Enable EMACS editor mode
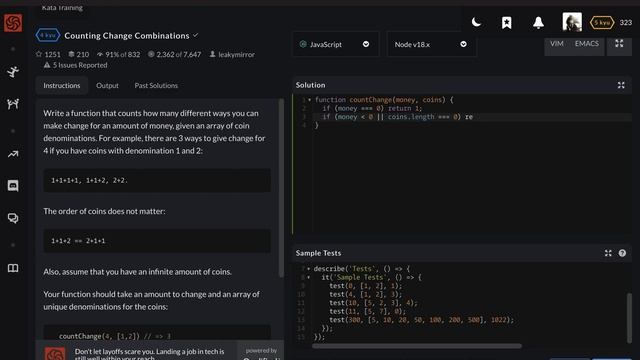This screenshot has height=360, width=640. pos(587,44)
